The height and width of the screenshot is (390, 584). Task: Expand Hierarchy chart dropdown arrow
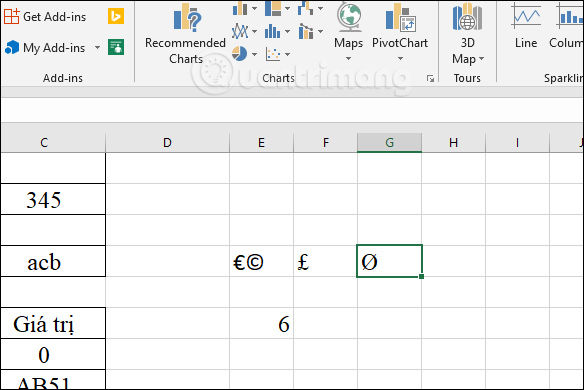[x=287, y=8]
